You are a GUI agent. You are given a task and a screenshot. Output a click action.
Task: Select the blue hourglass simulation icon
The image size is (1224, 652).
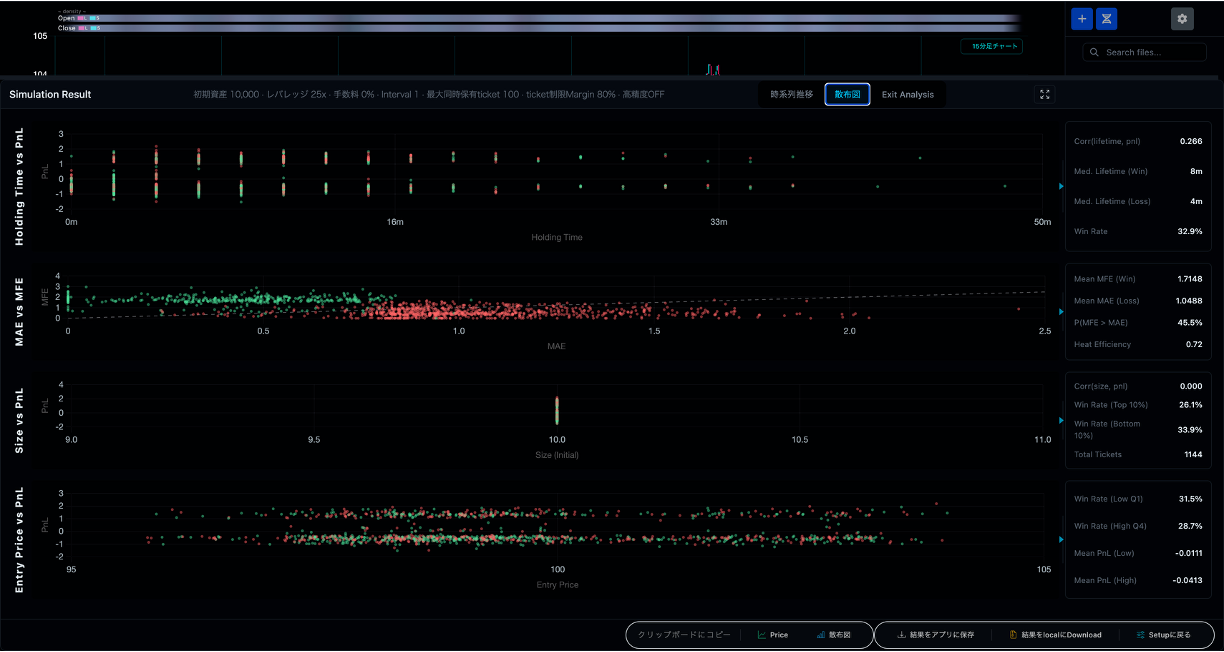(x=1106, y=18)
